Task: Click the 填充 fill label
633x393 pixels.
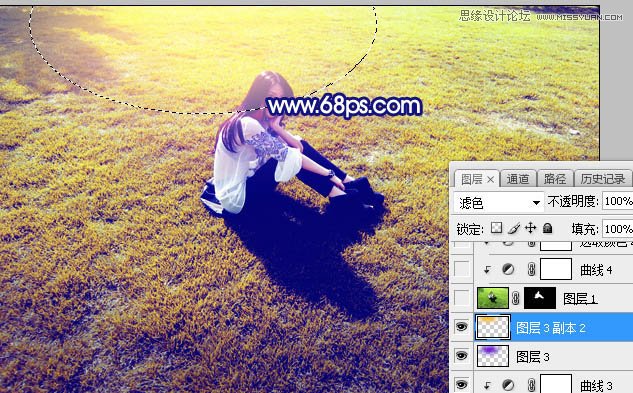Action: pos(585,229)
